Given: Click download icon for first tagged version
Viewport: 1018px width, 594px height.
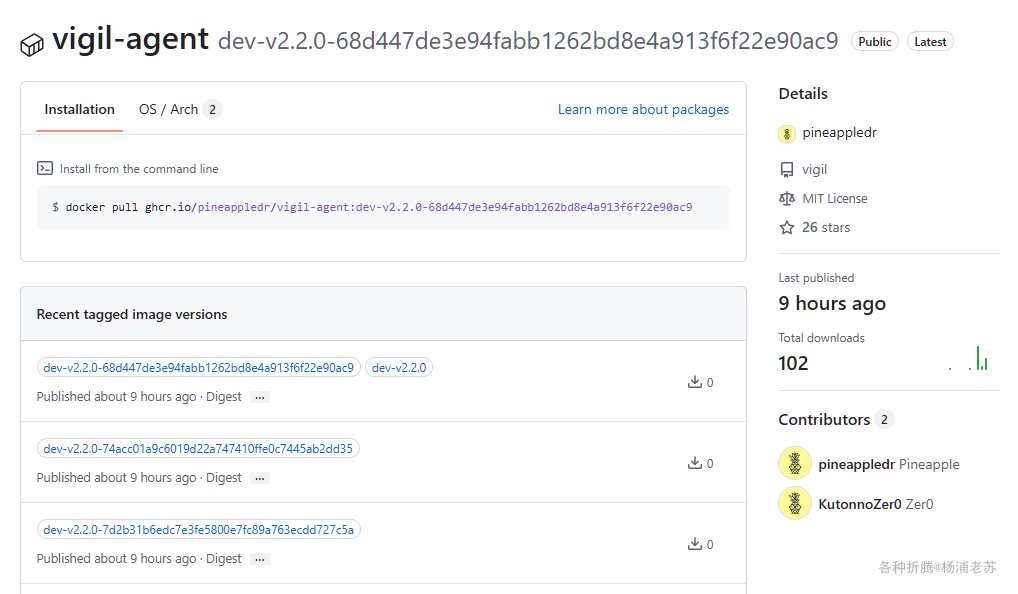Looking at the screenshot, I should [x=695, y=382].
